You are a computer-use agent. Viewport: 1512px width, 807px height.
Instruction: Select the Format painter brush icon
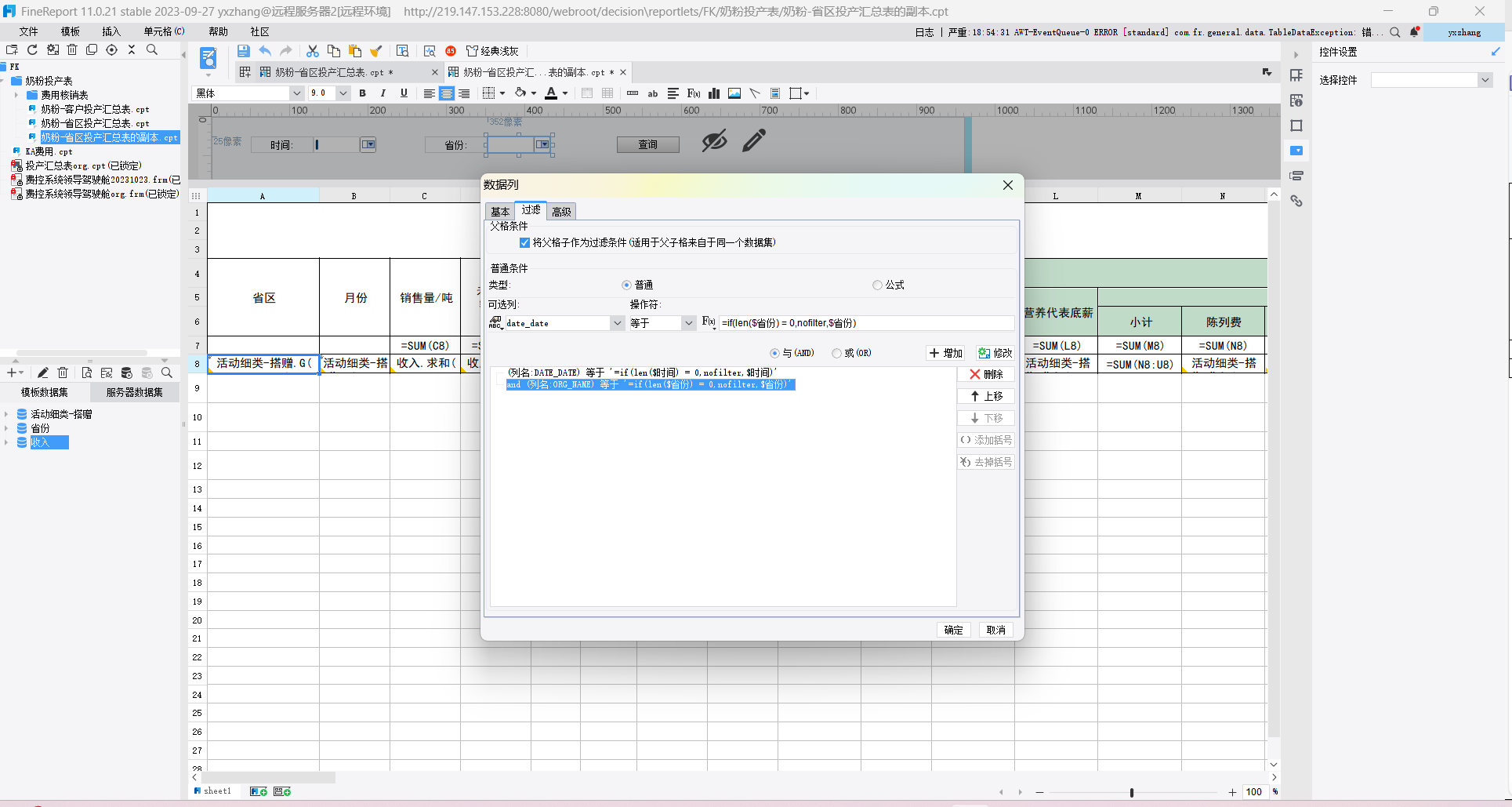(376, 51)
